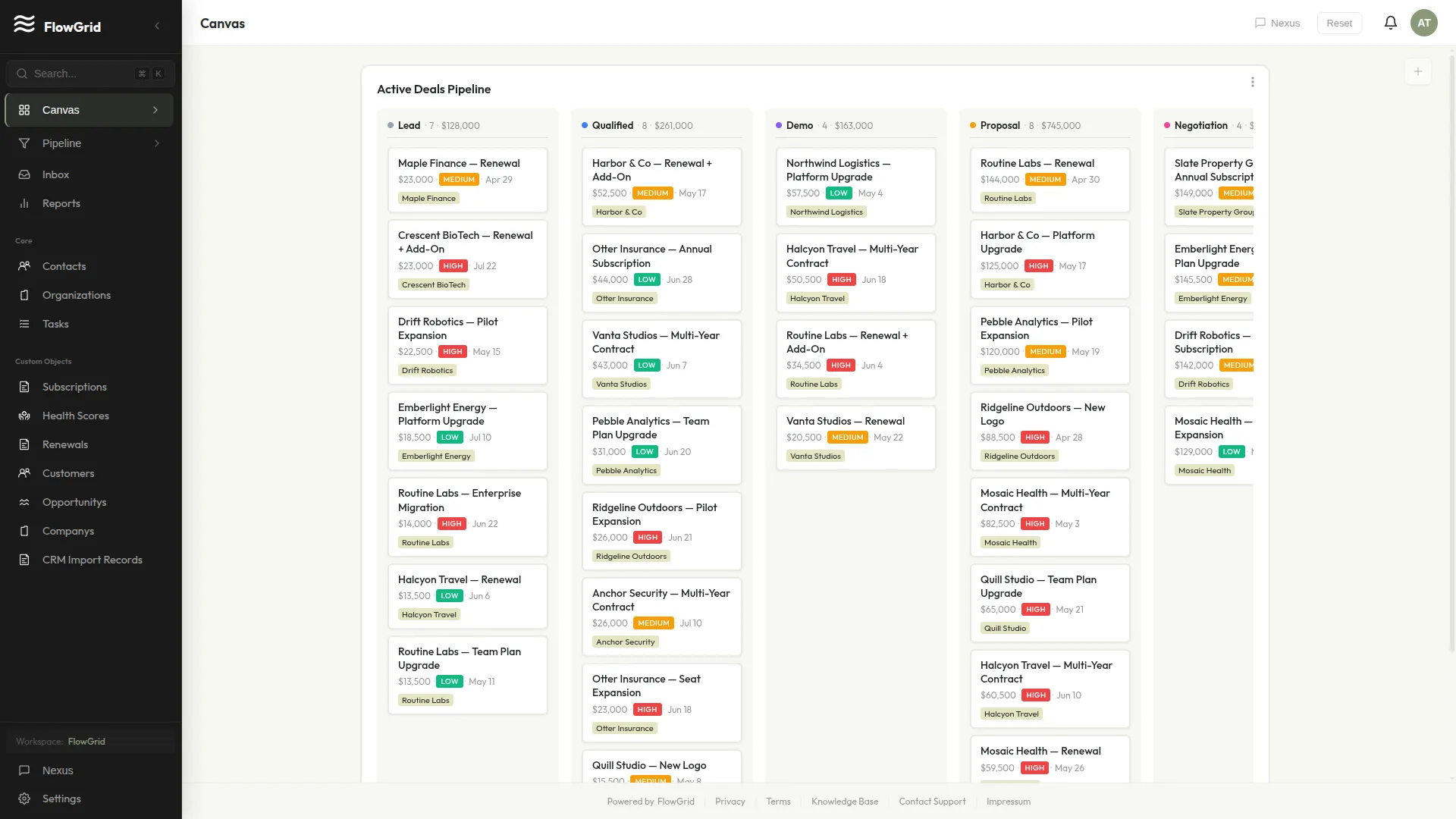Click the Contacts people icon

pos(24,266)
